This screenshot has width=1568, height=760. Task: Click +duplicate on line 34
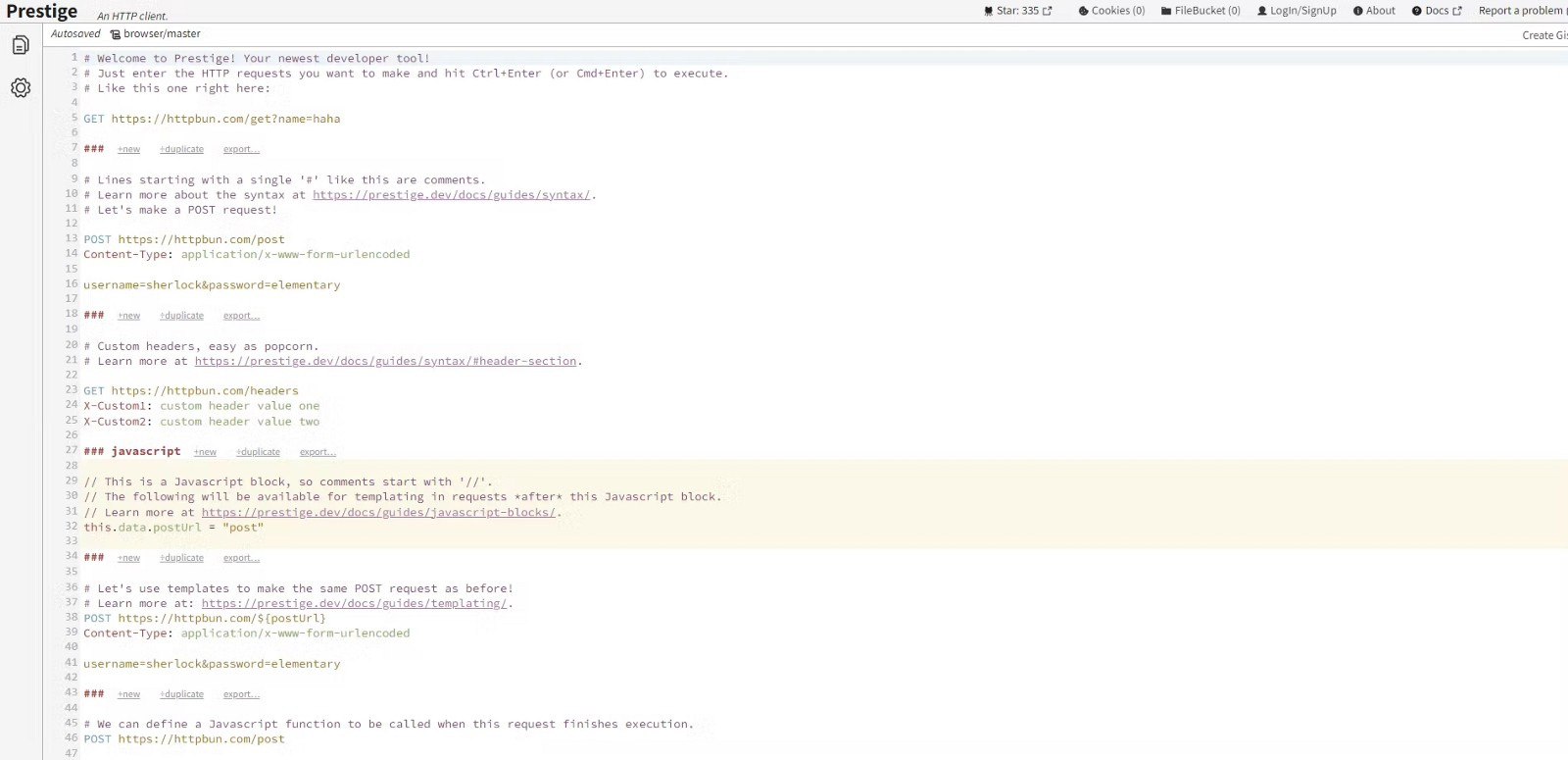[x=182, y=558]
